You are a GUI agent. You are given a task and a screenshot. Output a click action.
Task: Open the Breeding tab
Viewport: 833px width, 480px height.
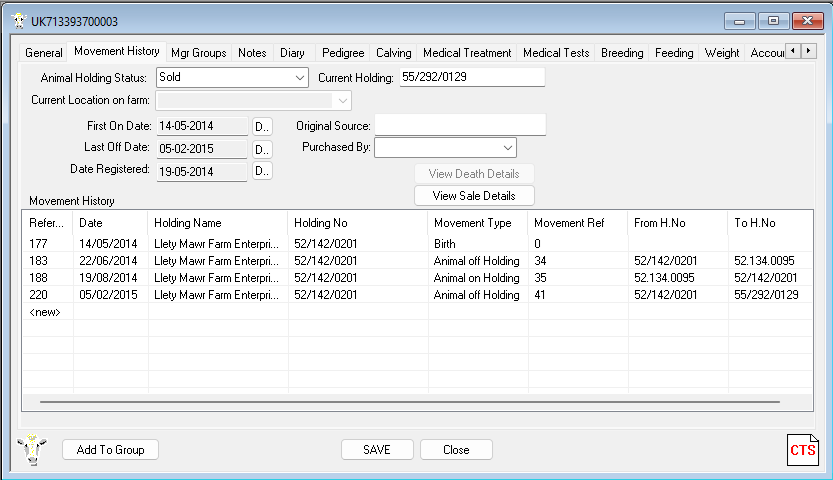click(622, 53)
